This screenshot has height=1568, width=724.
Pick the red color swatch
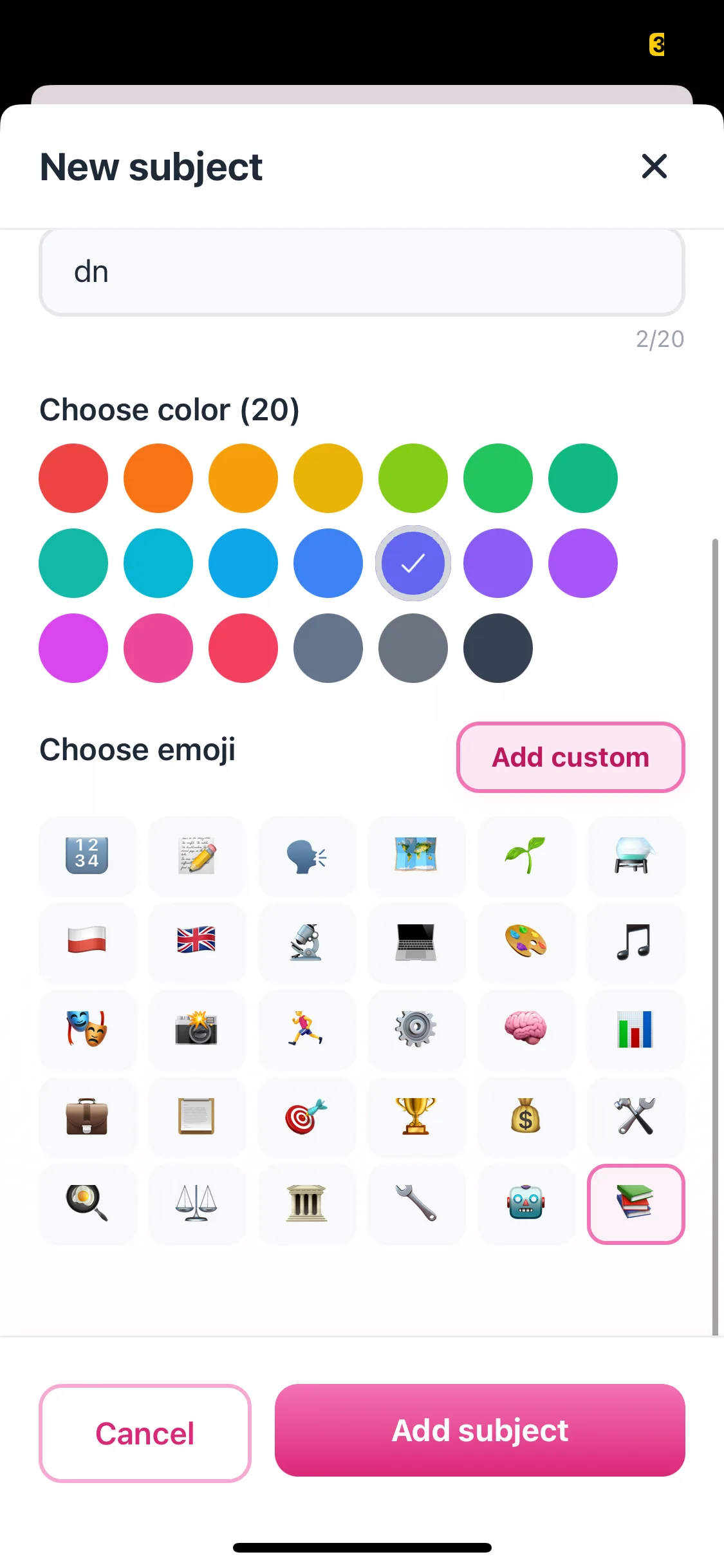point(73,478)
